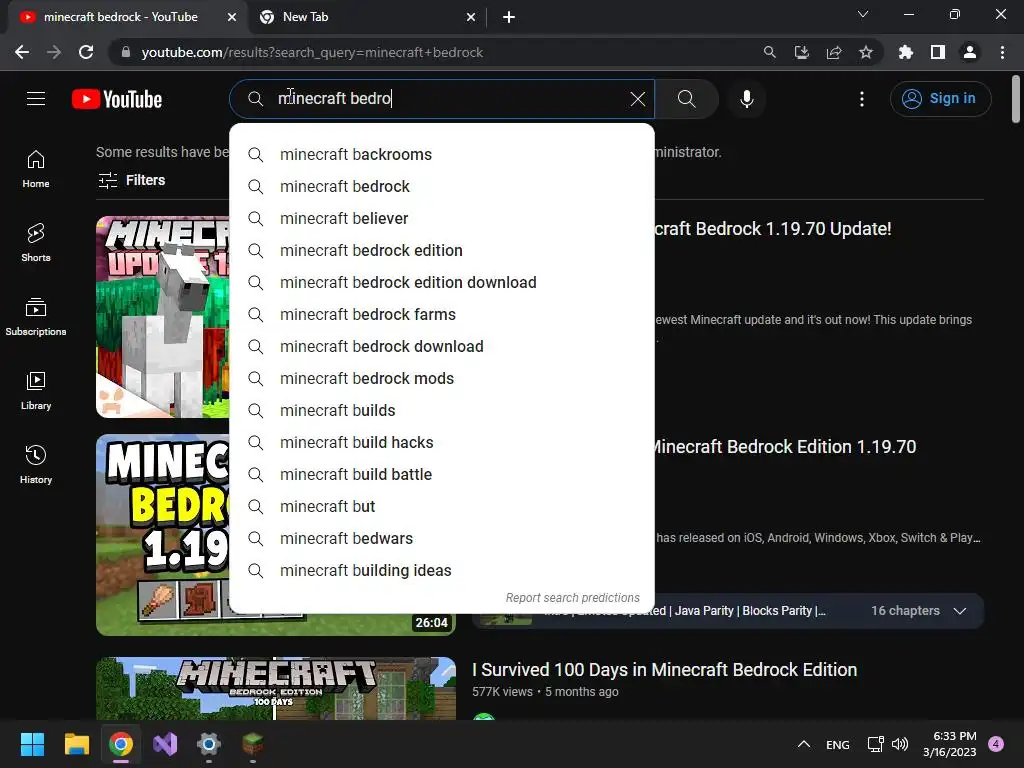Screen dimensions: 1024x768
Task: Open History in the sidebar
Action: click(36, 464)
